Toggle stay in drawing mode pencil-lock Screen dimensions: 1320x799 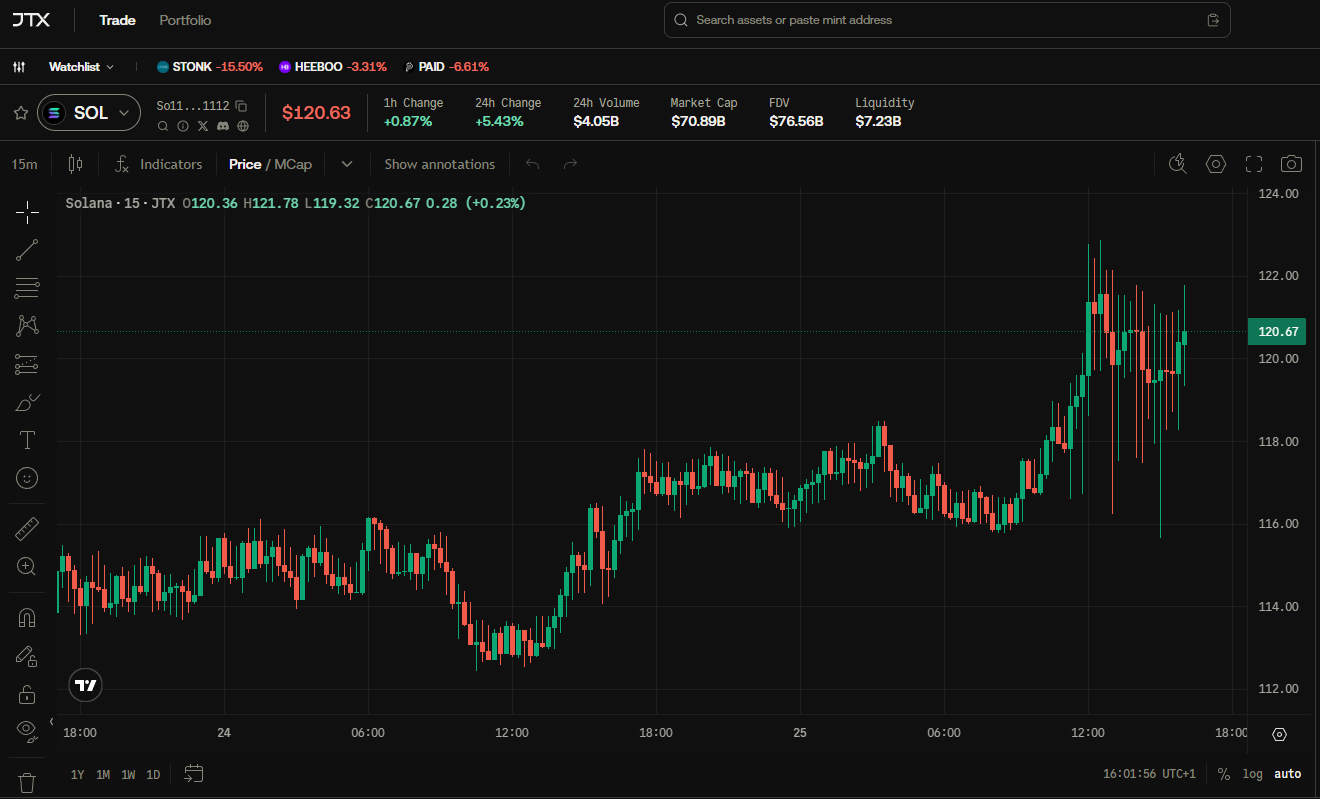(x=27, y=656)
